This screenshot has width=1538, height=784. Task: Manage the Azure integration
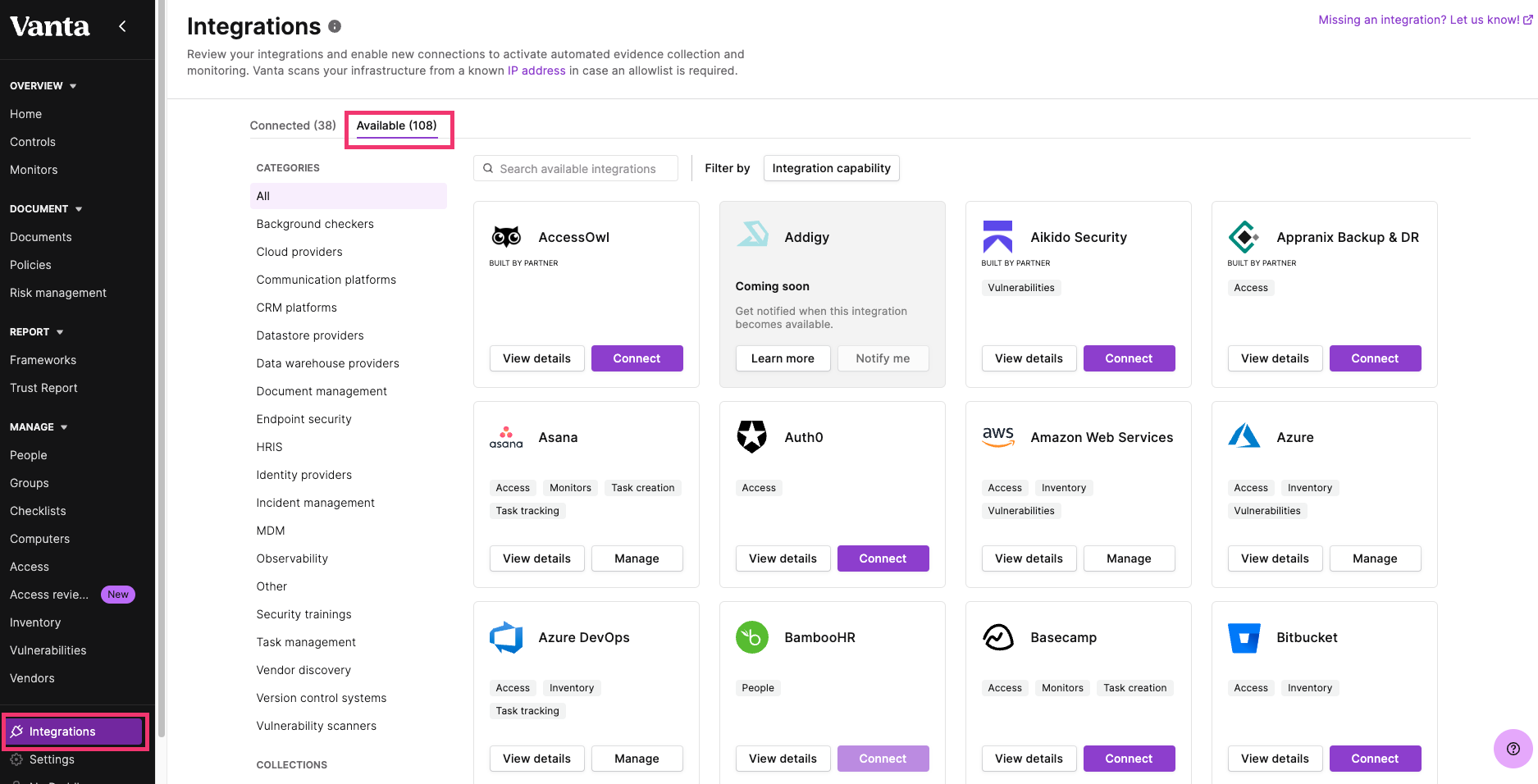click(x=1375, y=558)
